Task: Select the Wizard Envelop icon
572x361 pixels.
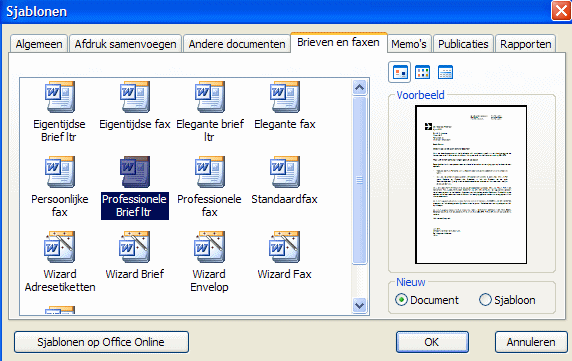Action: [x=210, y=247]
